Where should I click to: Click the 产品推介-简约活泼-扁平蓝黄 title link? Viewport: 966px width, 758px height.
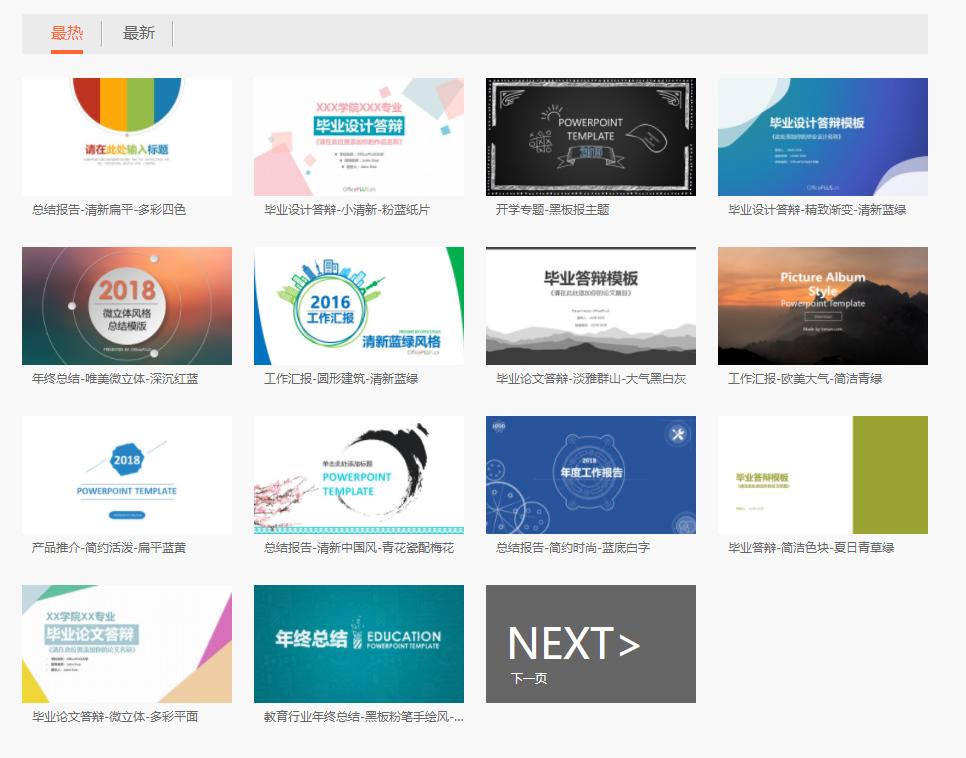coord(109,547)
